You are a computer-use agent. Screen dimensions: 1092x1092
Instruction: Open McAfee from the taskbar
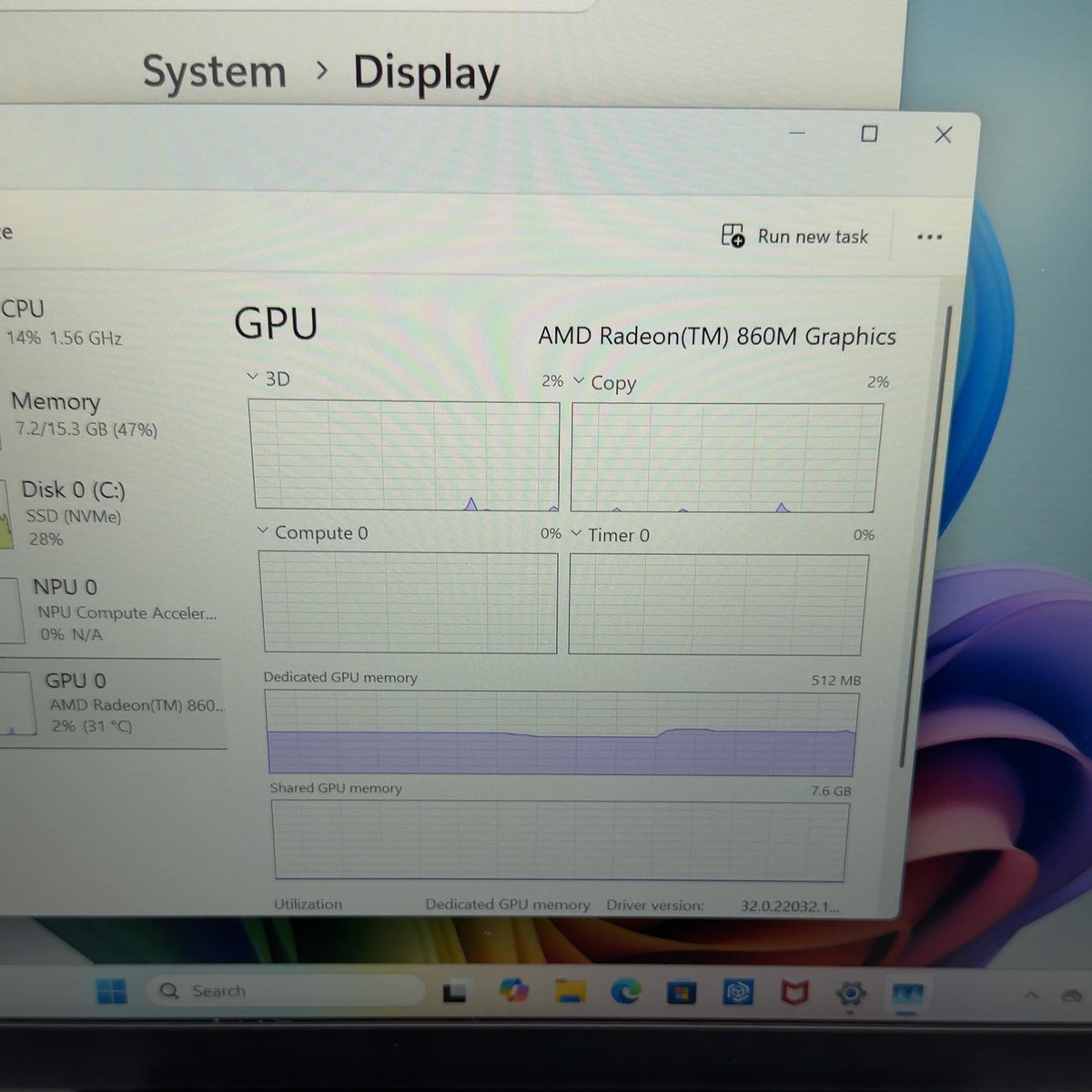click(794, 993)
